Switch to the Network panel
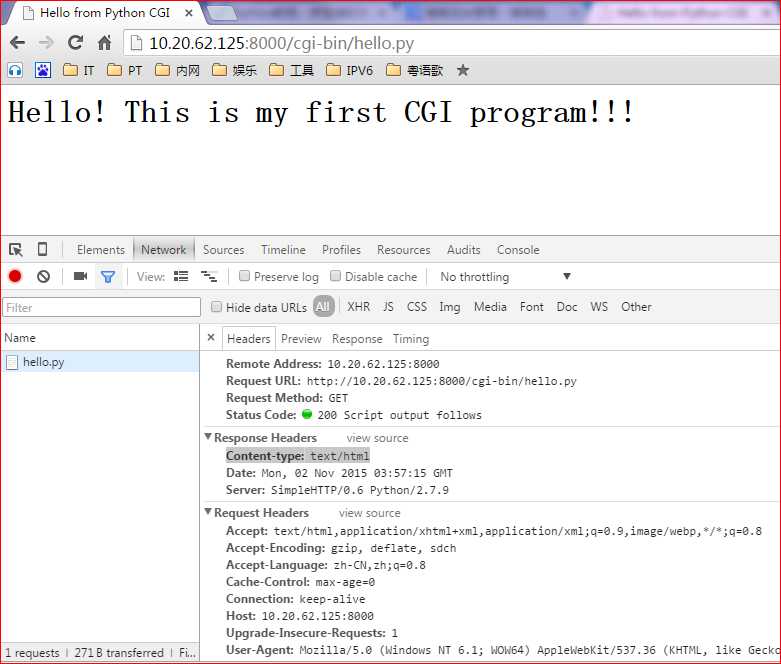The image size is (781, 664). click(163, 250)
